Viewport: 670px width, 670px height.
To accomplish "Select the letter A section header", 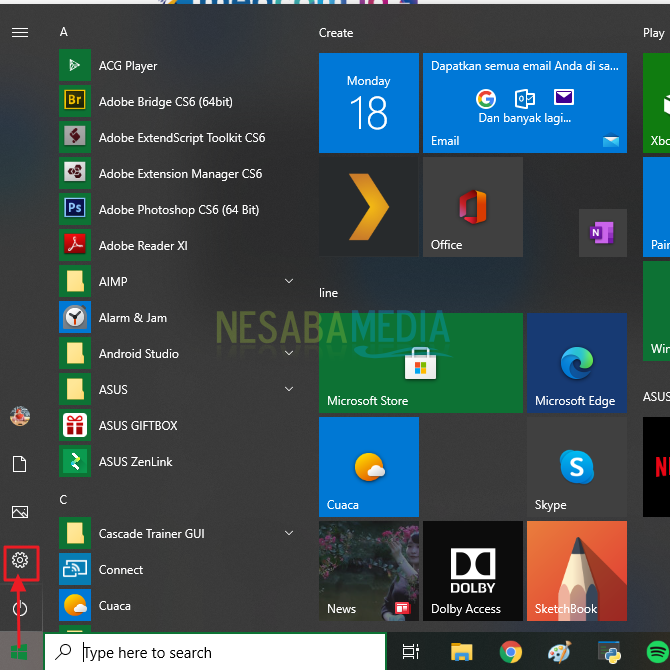I will [x=64, y=32].
